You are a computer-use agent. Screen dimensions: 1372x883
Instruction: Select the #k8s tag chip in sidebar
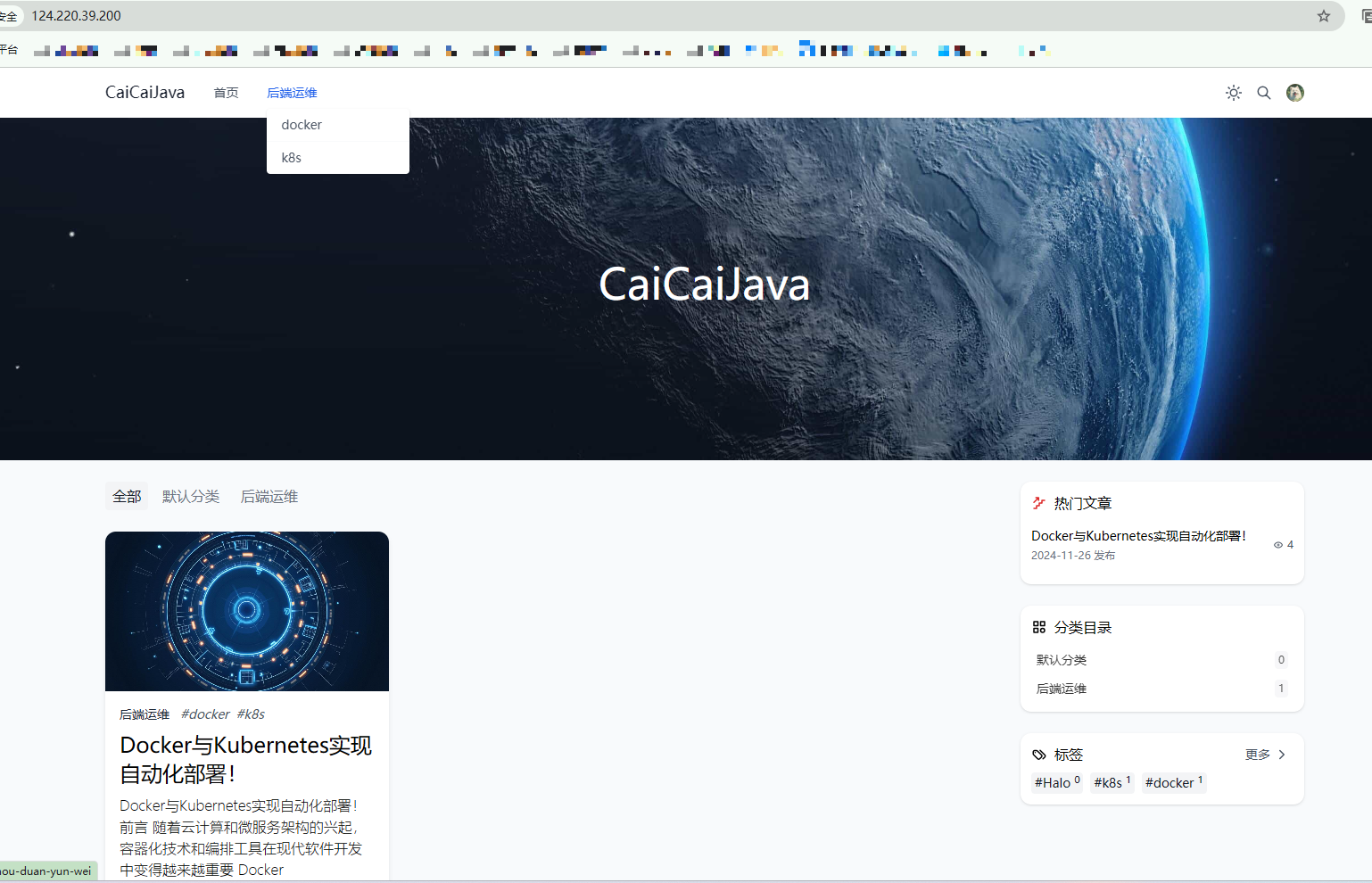(1112, 782)
